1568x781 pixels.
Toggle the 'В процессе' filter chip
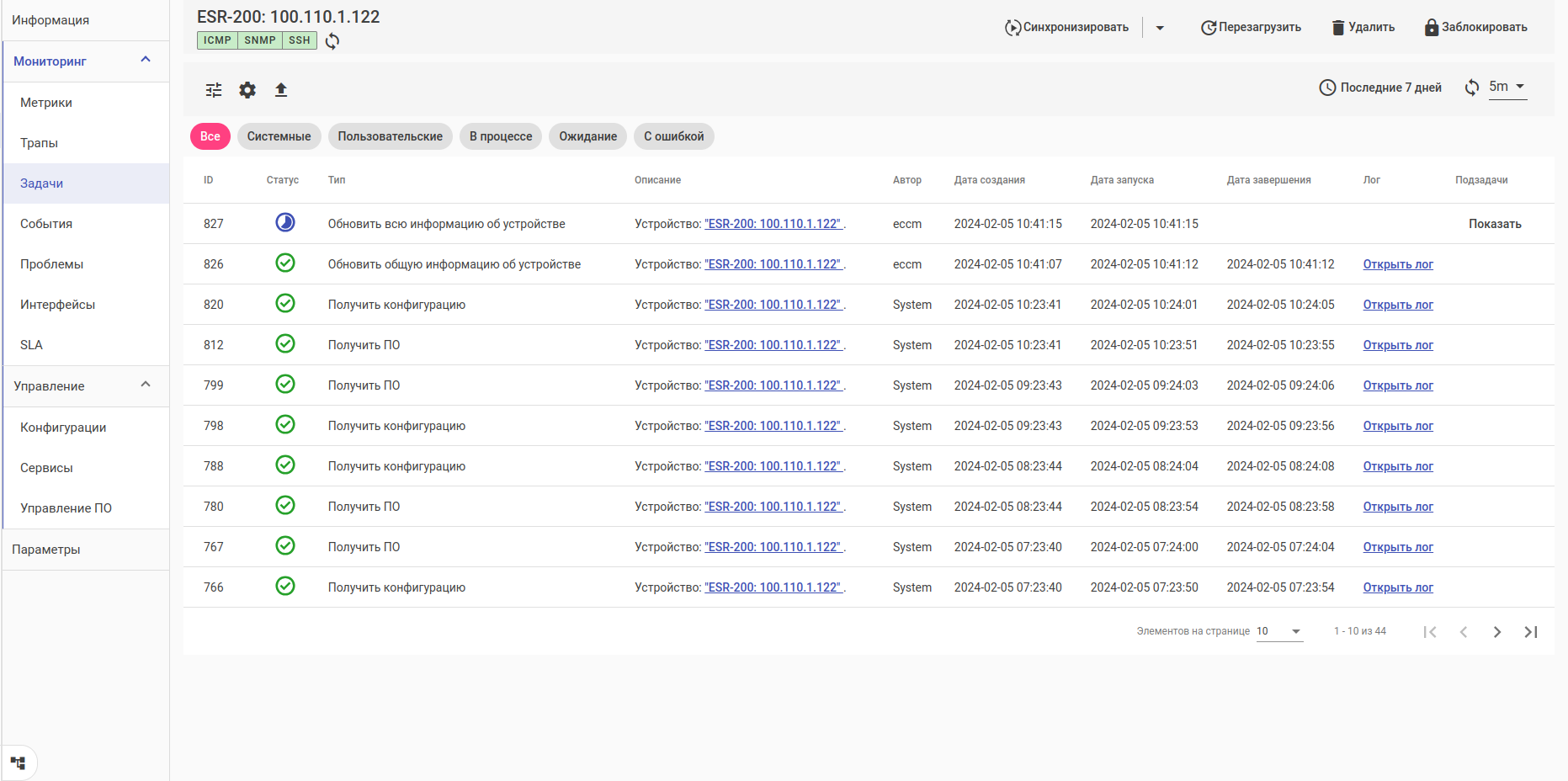pyautogui.click(x=501, y=136)
